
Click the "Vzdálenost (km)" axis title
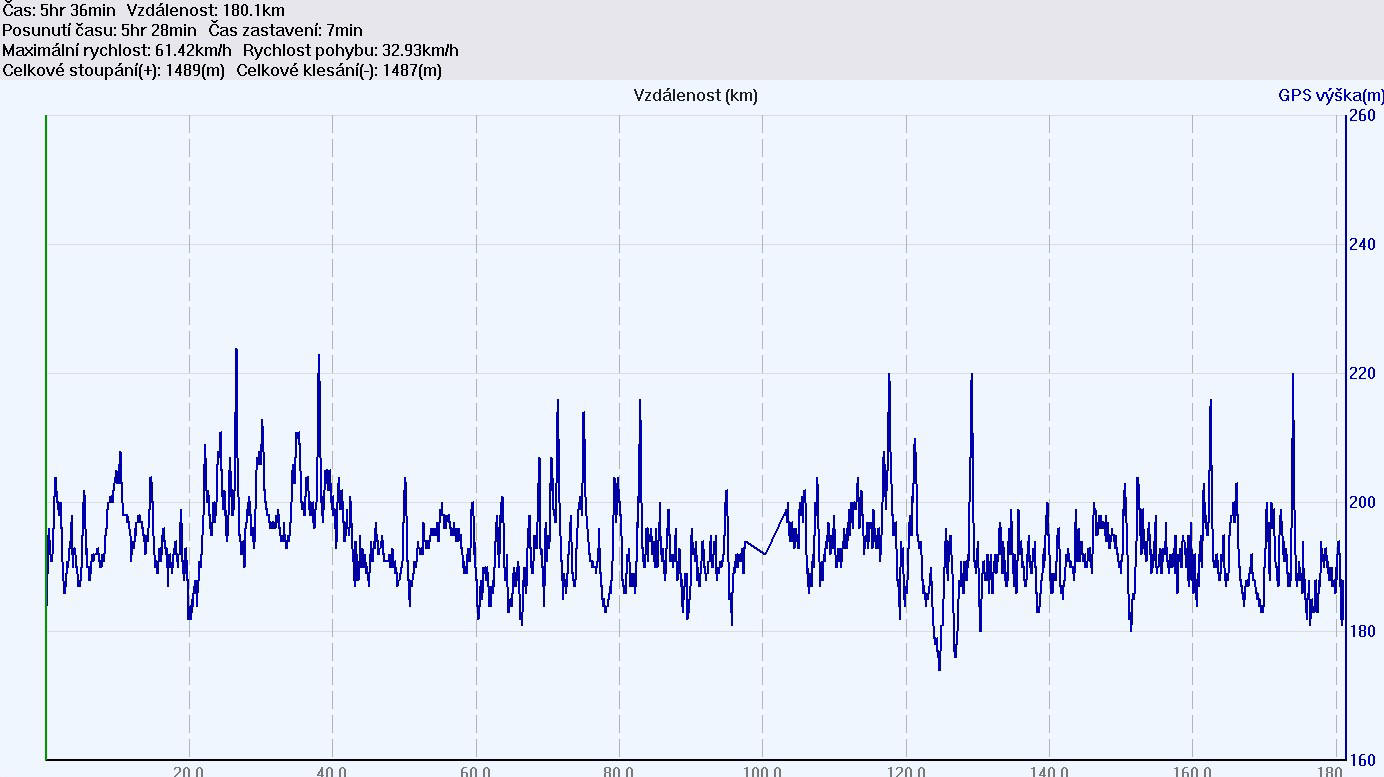coord(695,96)
